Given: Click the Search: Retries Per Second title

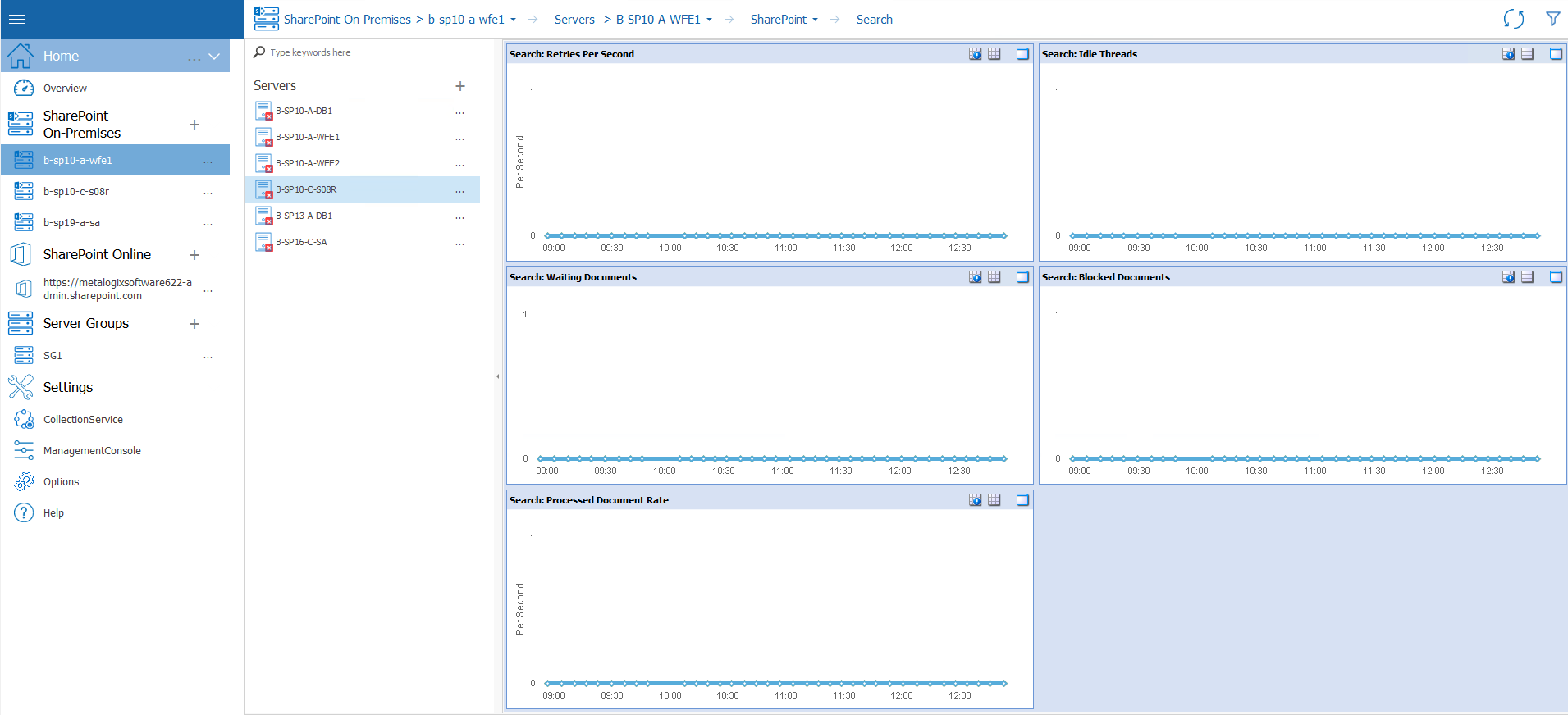Looking at the screenshot, I should [x=571, y=54].
